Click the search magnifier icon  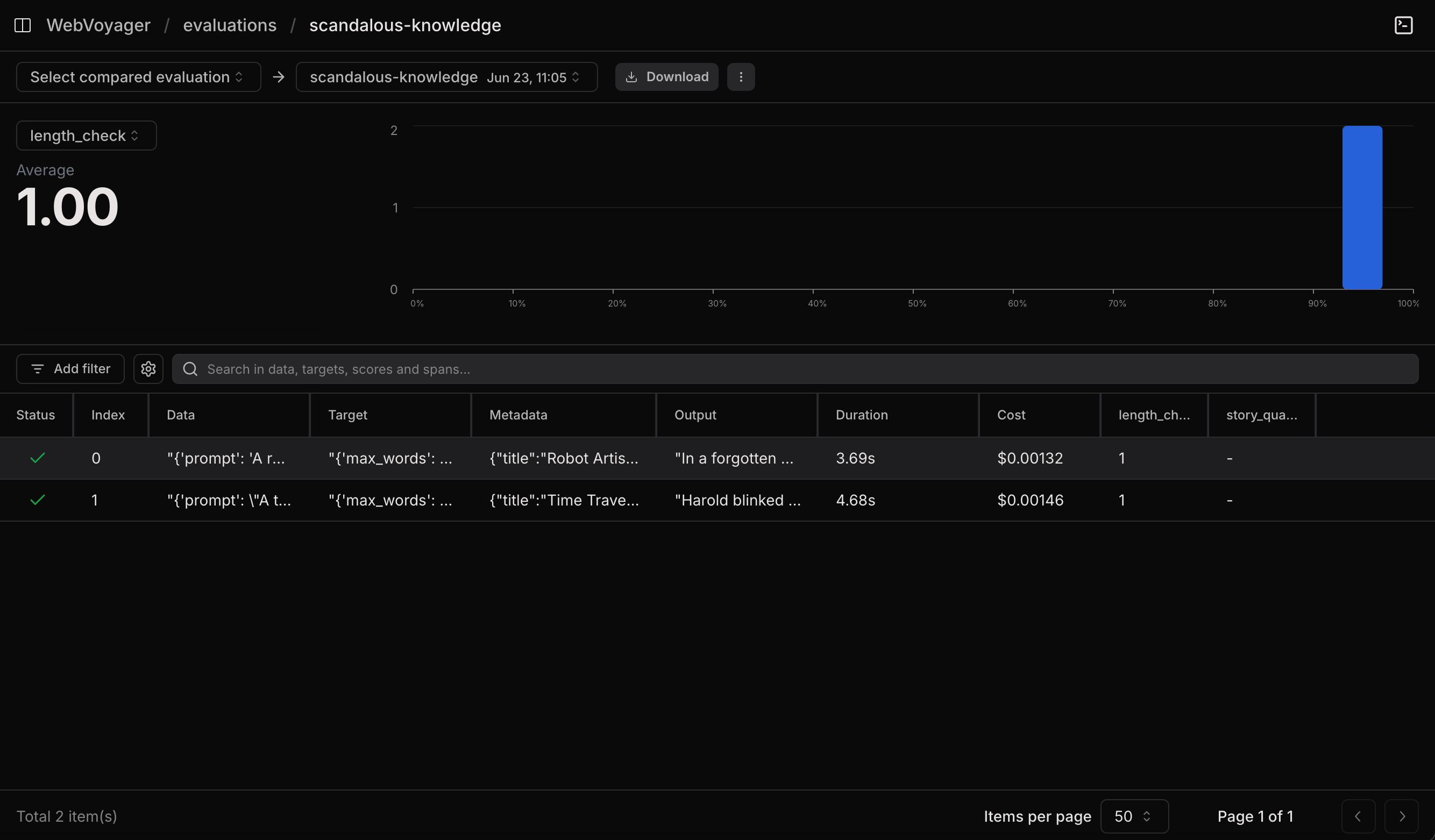(x=190, y=369)
